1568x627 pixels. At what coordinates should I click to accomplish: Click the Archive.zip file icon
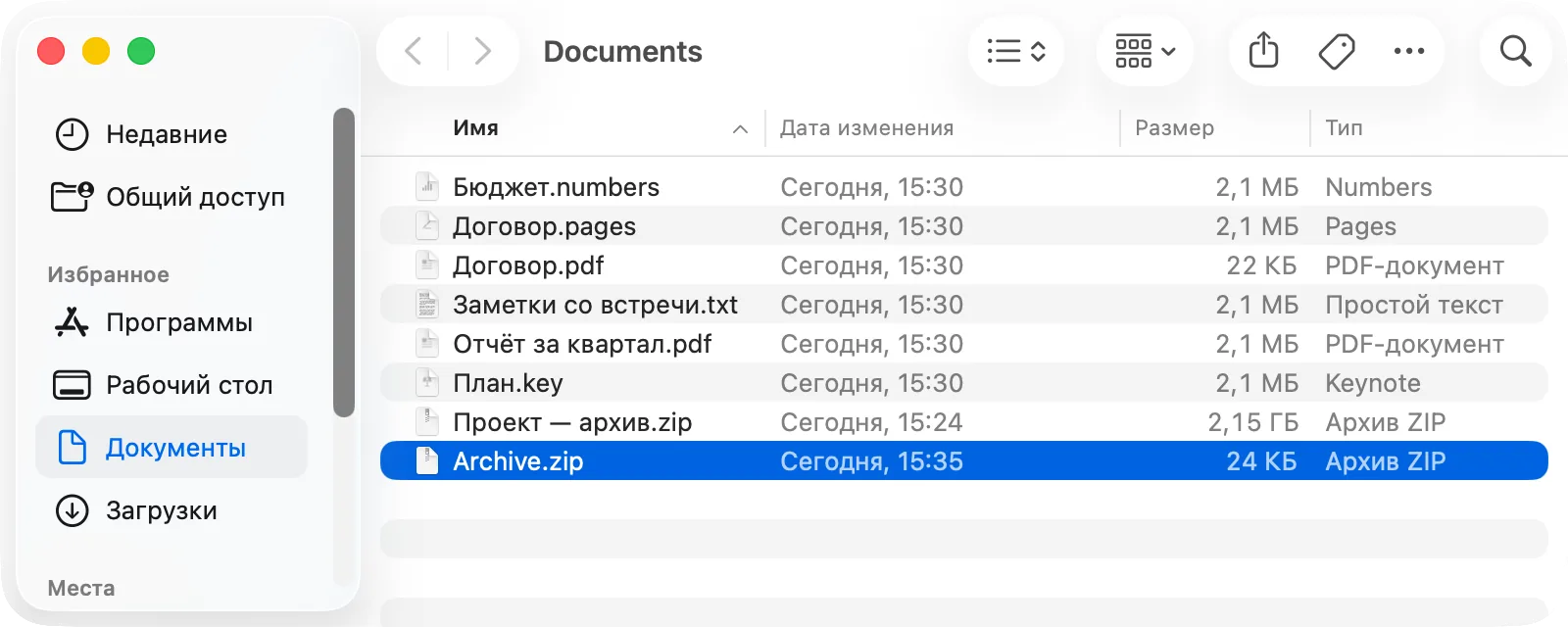(427, 460)
